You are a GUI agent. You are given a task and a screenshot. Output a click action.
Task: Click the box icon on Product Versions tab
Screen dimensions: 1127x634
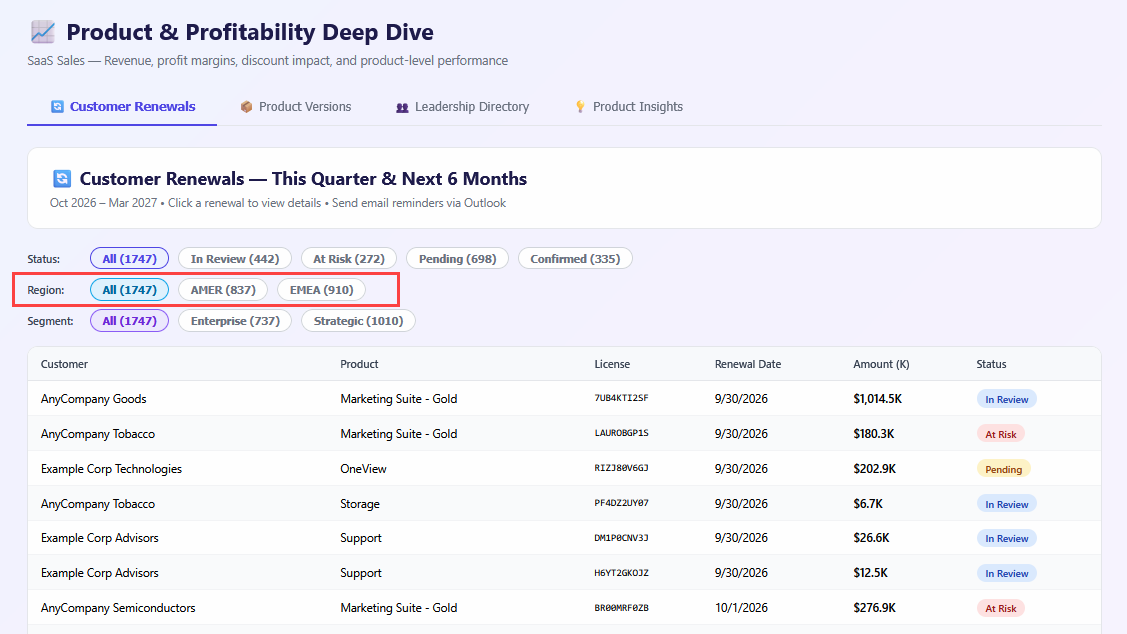pyautogui.click(x=247, y=106)
